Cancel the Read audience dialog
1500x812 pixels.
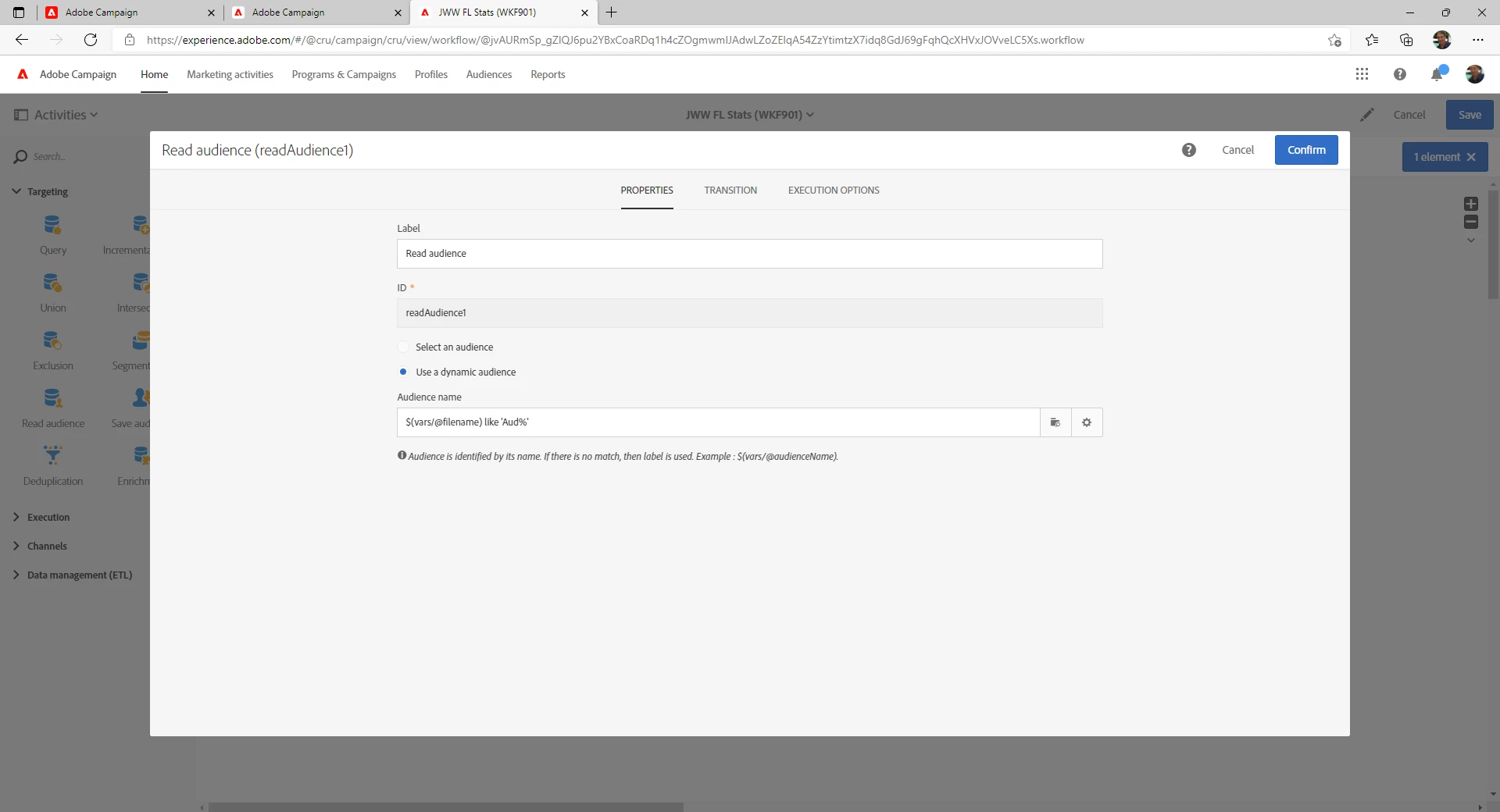point(1237,150)
